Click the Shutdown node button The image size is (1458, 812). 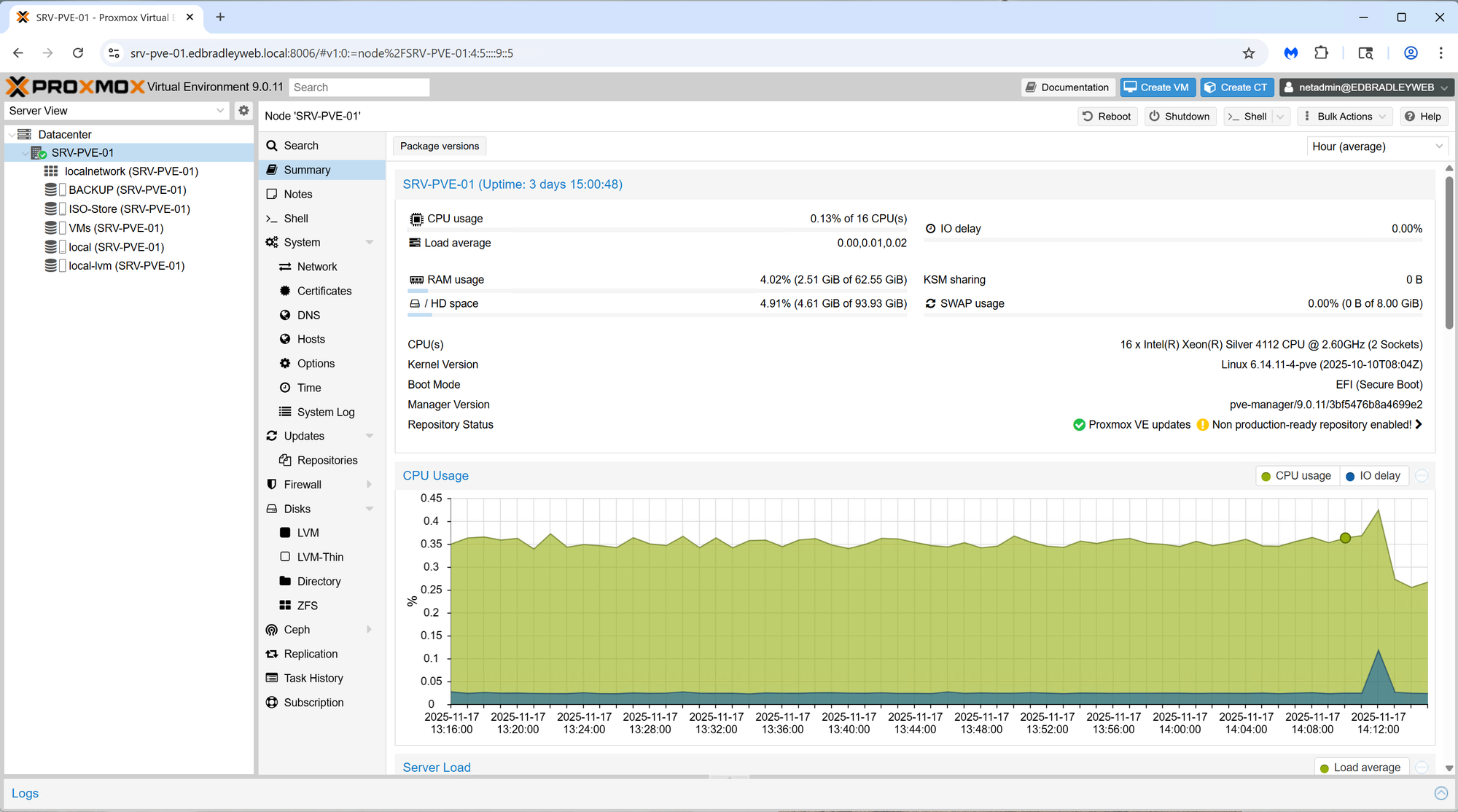[1179, 117]
